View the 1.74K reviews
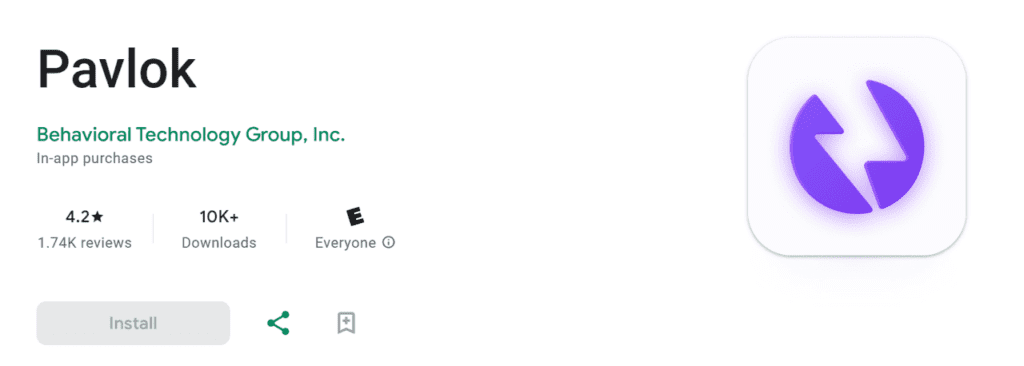 tap(85, 242)
